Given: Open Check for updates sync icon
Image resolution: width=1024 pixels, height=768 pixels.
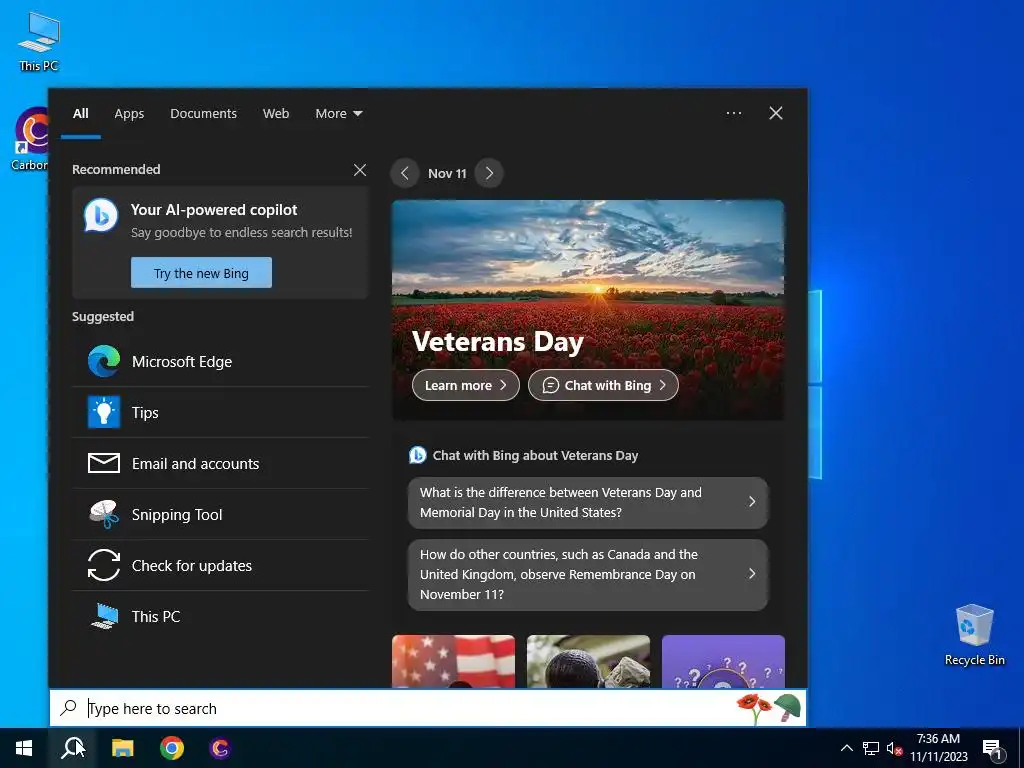Looking at the screenshot, I should (104, 565).
